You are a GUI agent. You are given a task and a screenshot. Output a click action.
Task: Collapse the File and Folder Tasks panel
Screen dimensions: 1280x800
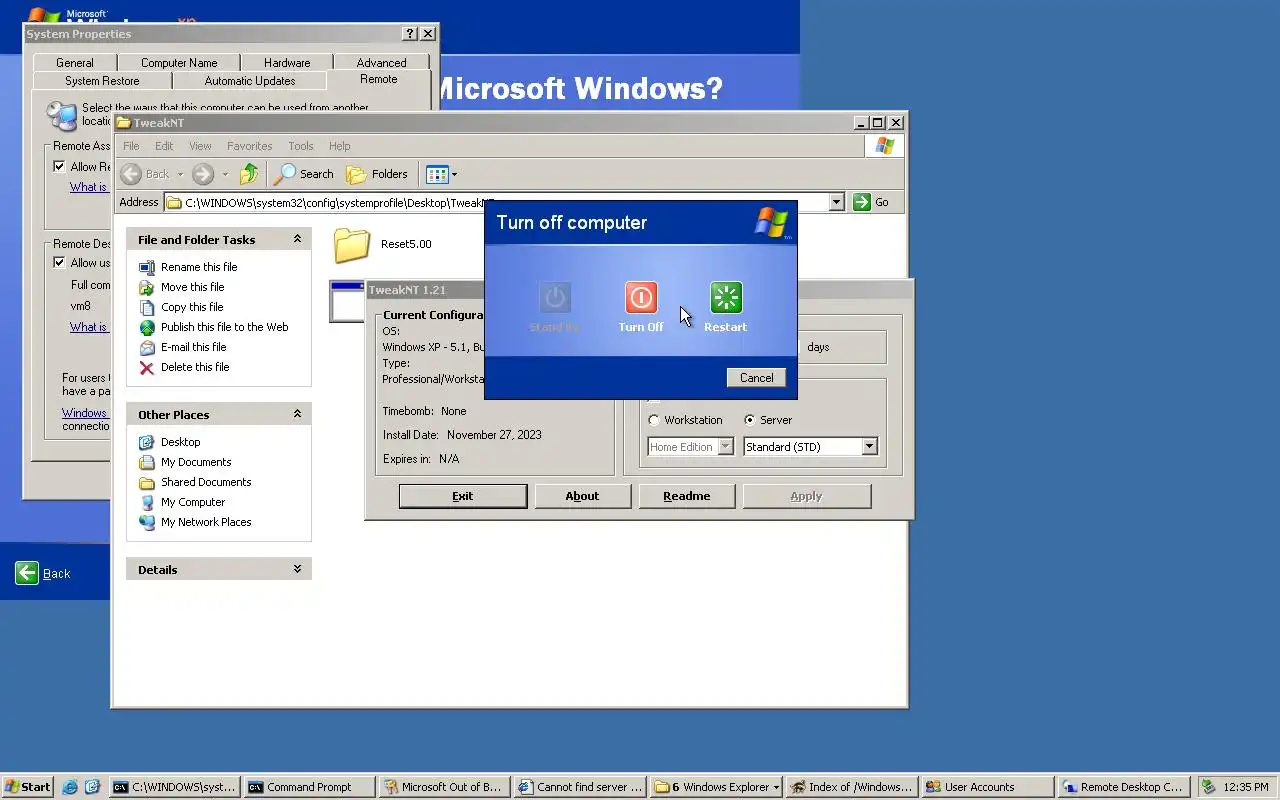pos(297,240)
